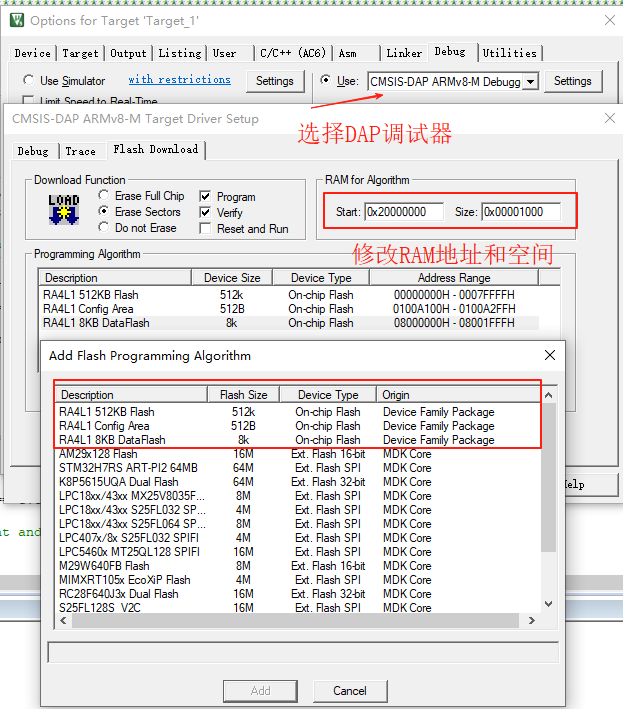The image size is (623, 709).
Task: Click Device Size column header
Action: [232, 278]
